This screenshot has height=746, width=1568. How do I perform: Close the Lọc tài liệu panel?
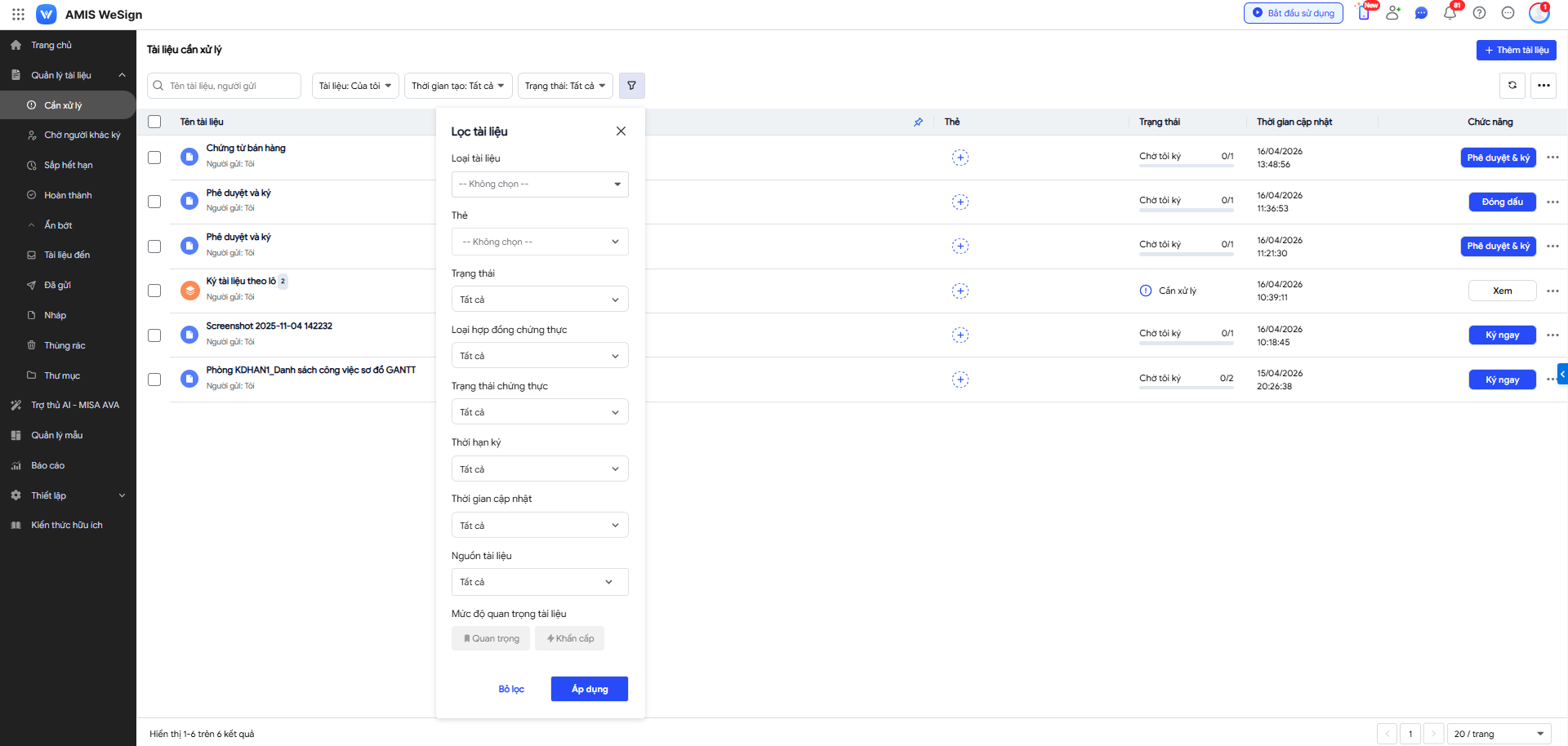tap(621, 131)
